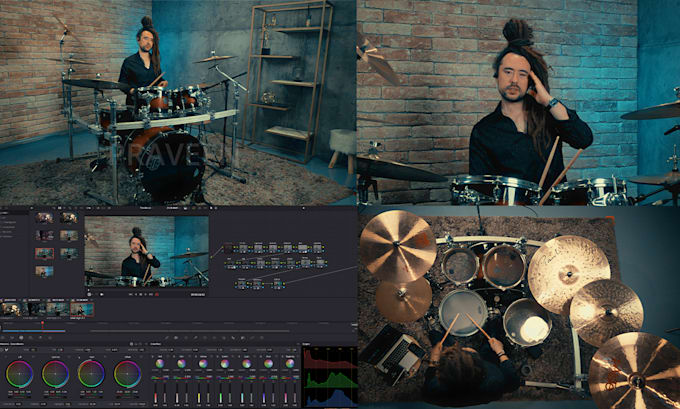Select the first clip thumbnail in timeline strip

click(11, 309)
